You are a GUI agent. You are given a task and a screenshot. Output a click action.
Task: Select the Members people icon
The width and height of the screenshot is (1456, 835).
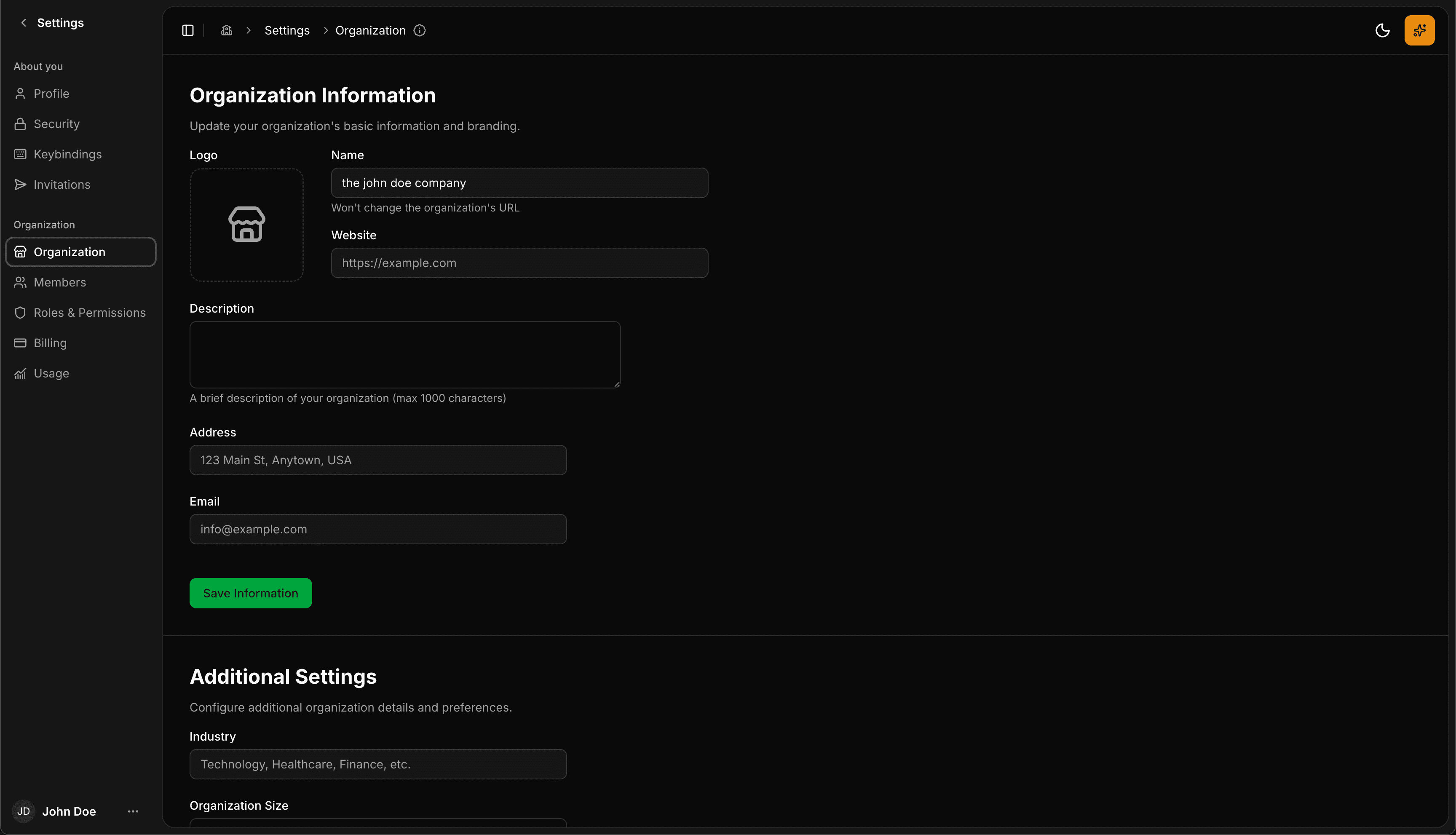(20, 282)
